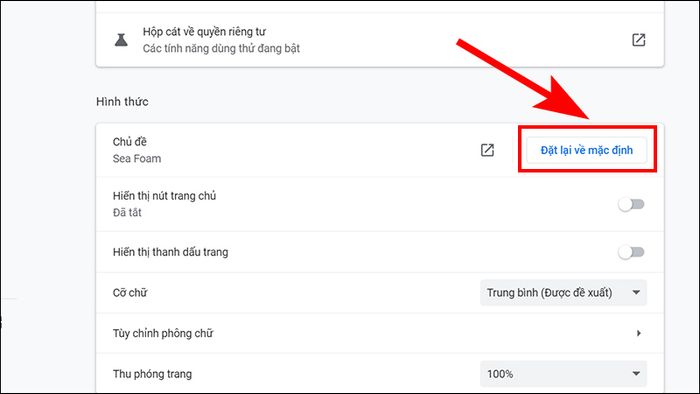Click the Các tính năng dùng thử subtitle

[x=221, y=48]
